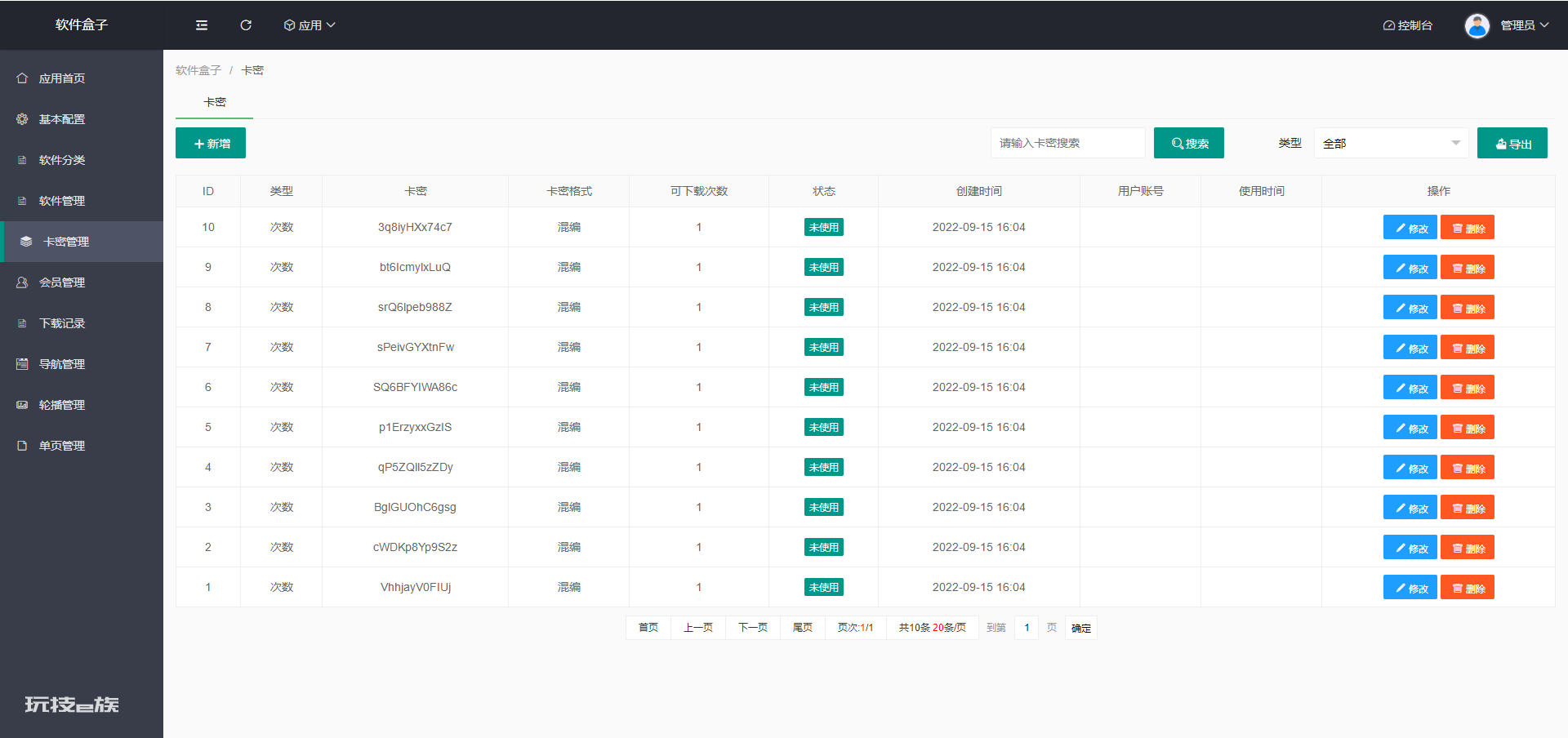Viewport: 1568px width, 738px height.
Task: Expand the 管理员 user dropdown
Action: pyautogui.click(x=1525, y=25)
